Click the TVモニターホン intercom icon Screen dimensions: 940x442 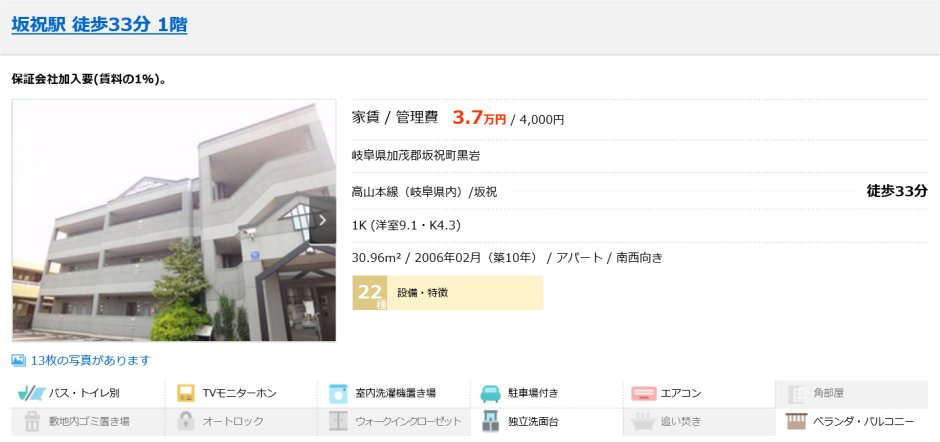point(186,393)
